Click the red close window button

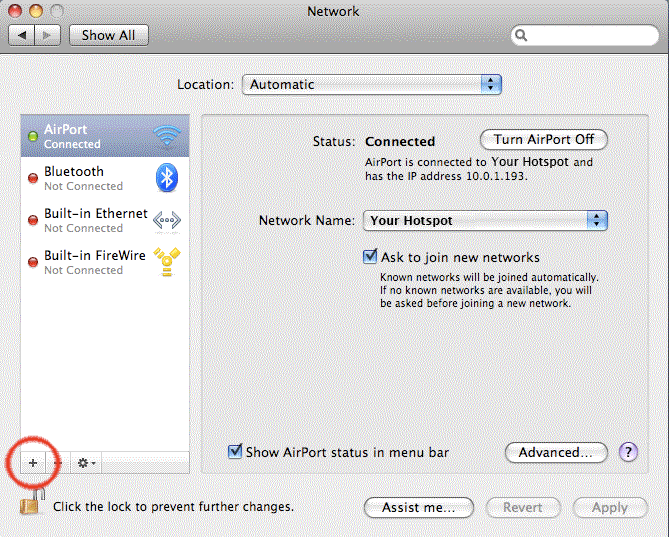point(15,11)
